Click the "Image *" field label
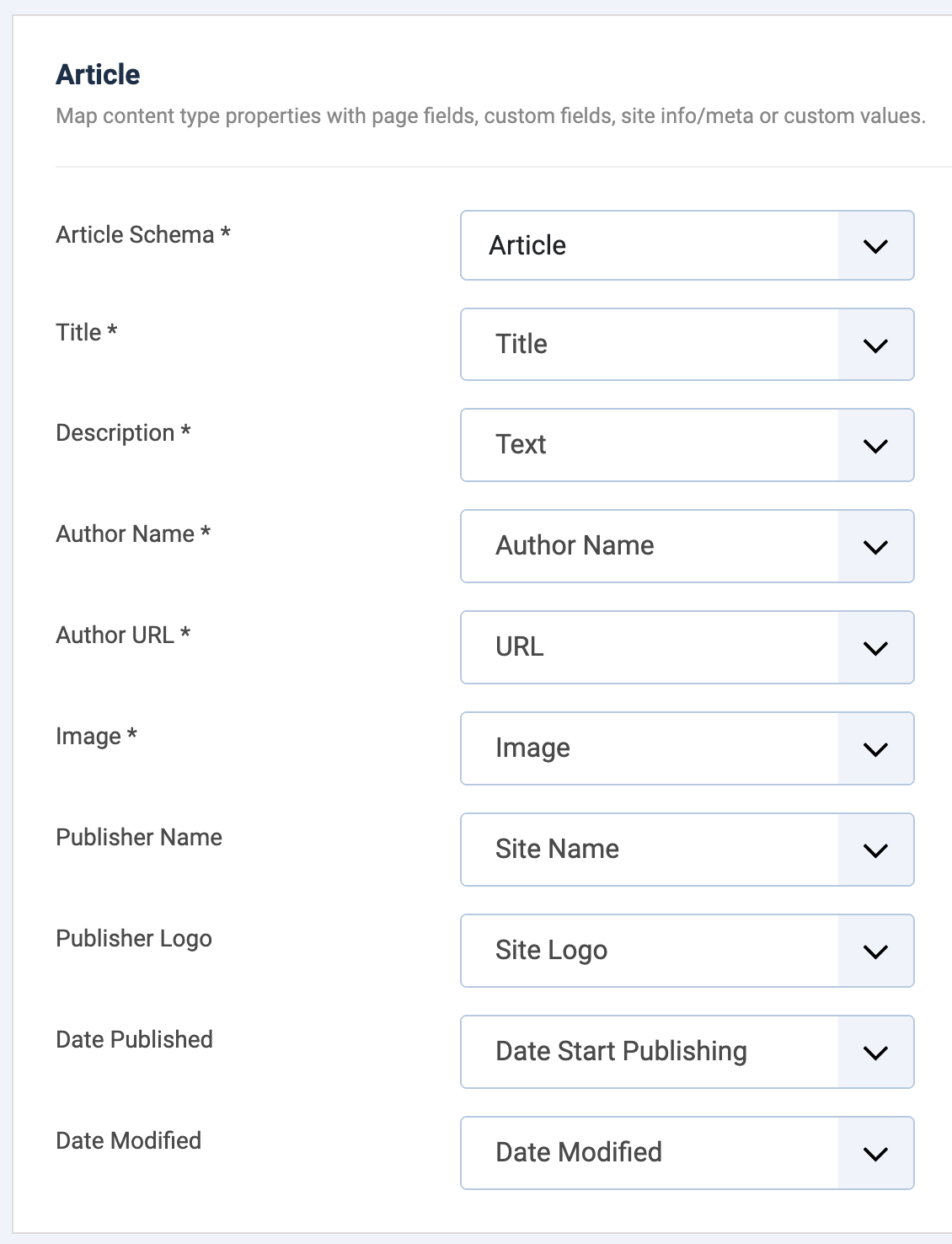Image resolution: width=952 pixels, height=1244 pixels. tap(96, 736)
